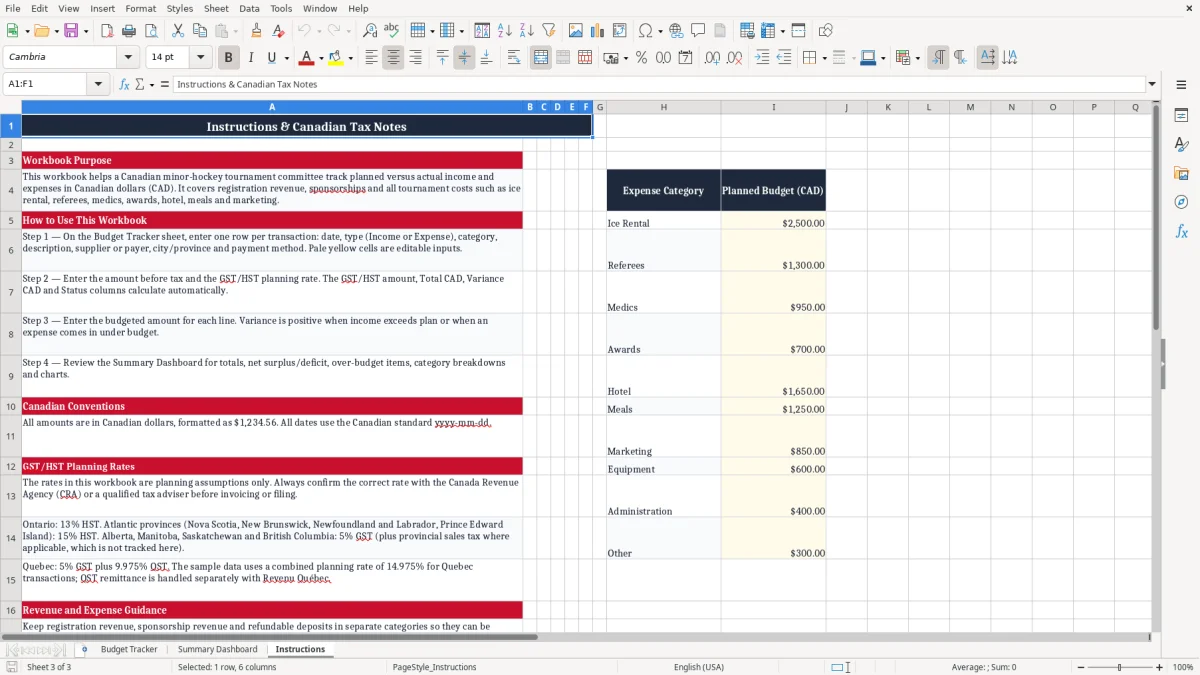Open the Sheet menu
The width and height of the screenshot is (1200, 675).
pyautogui.click(x=216, y=8)
